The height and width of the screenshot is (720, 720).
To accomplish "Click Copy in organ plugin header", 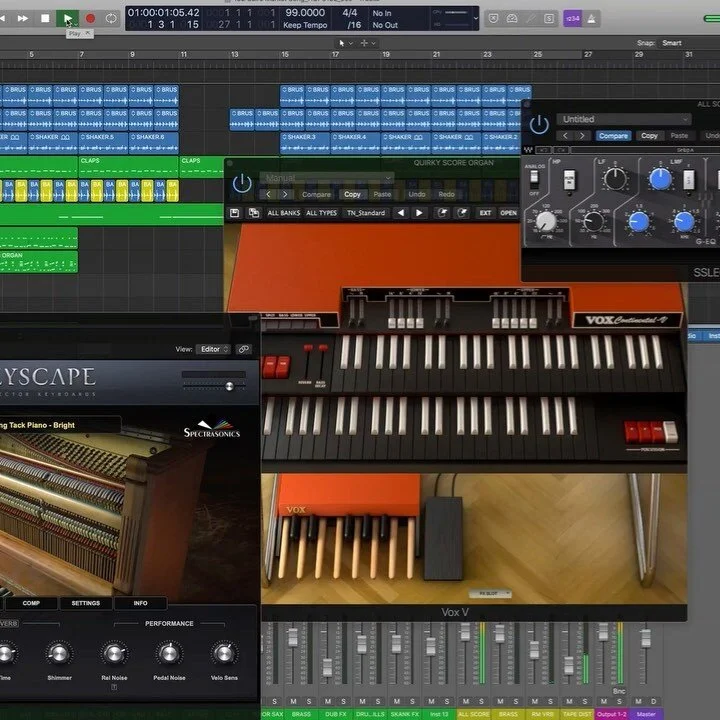I will pyautogui.click(x=352, y=194).
